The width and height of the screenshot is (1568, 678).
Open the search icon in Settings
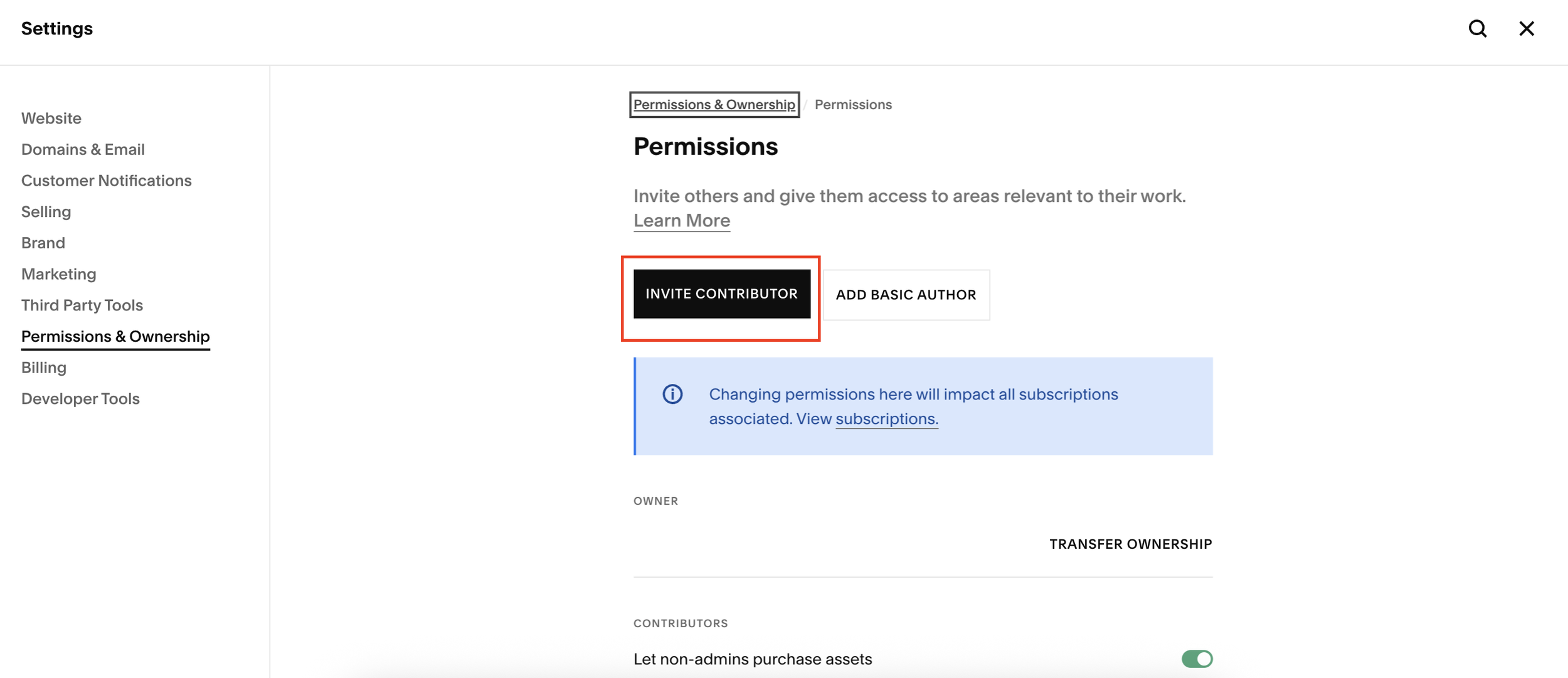1478,29
